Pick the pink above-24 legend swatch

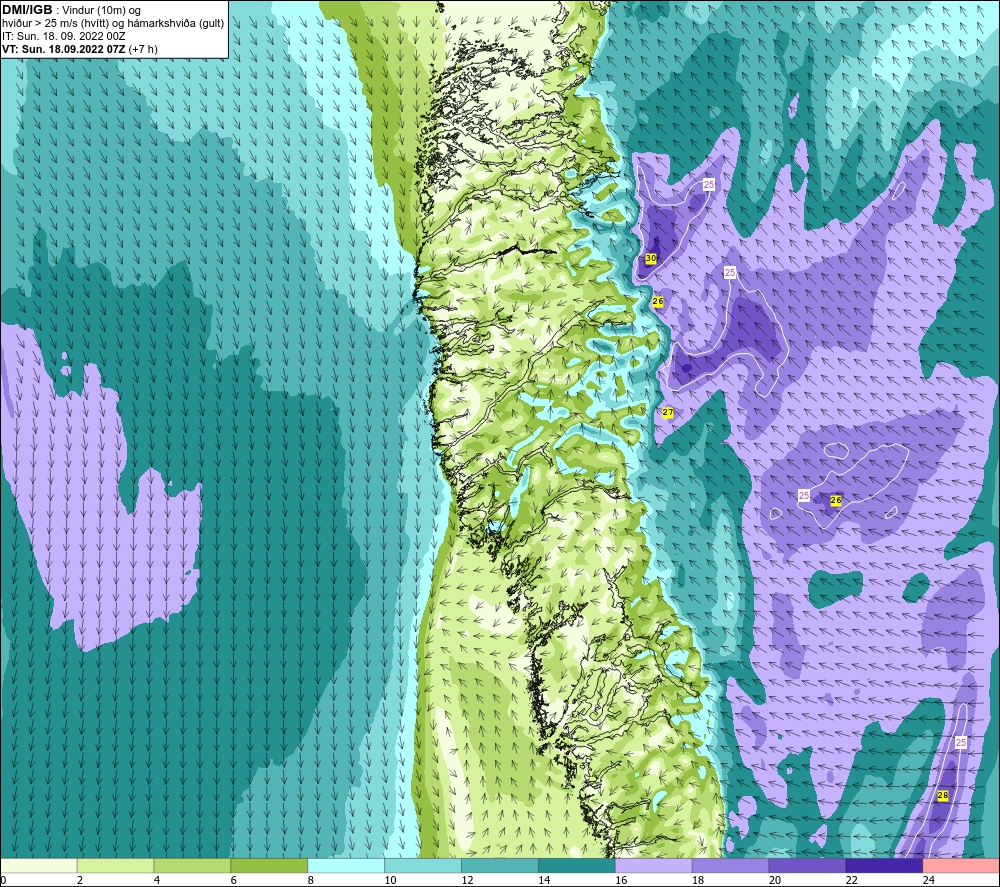click(x=961, y=866)
